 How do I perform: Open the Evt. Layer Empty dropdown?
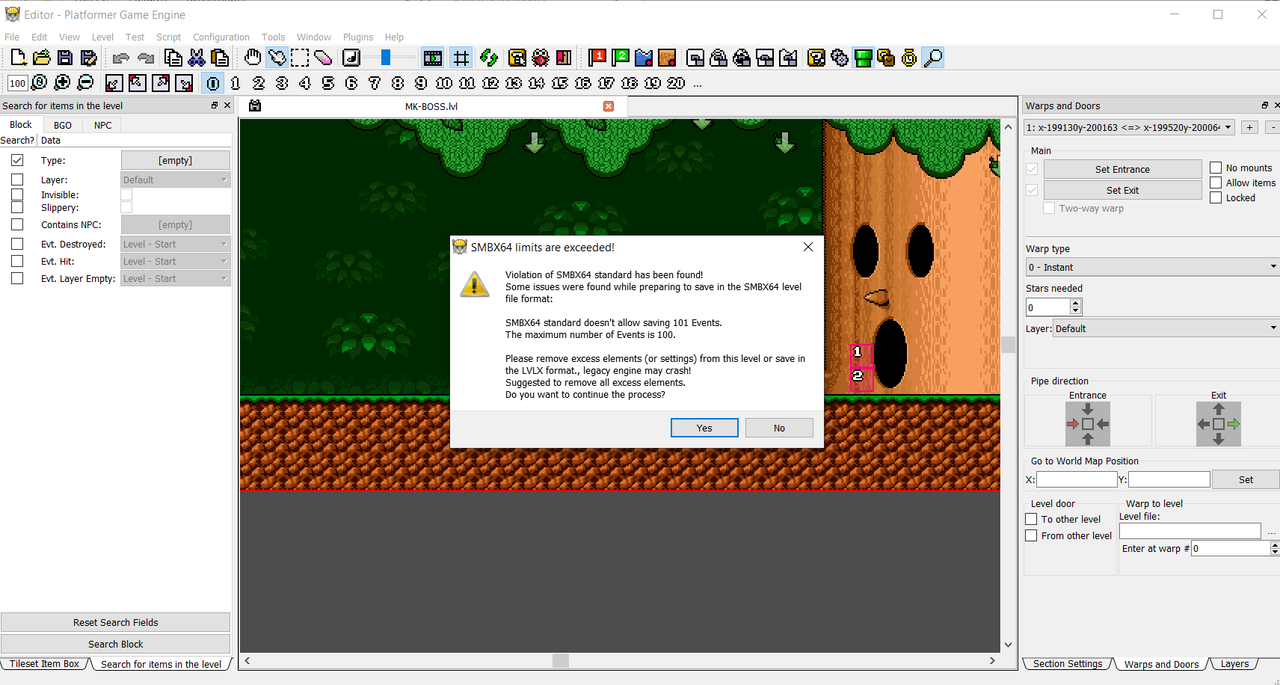(175, 278)
